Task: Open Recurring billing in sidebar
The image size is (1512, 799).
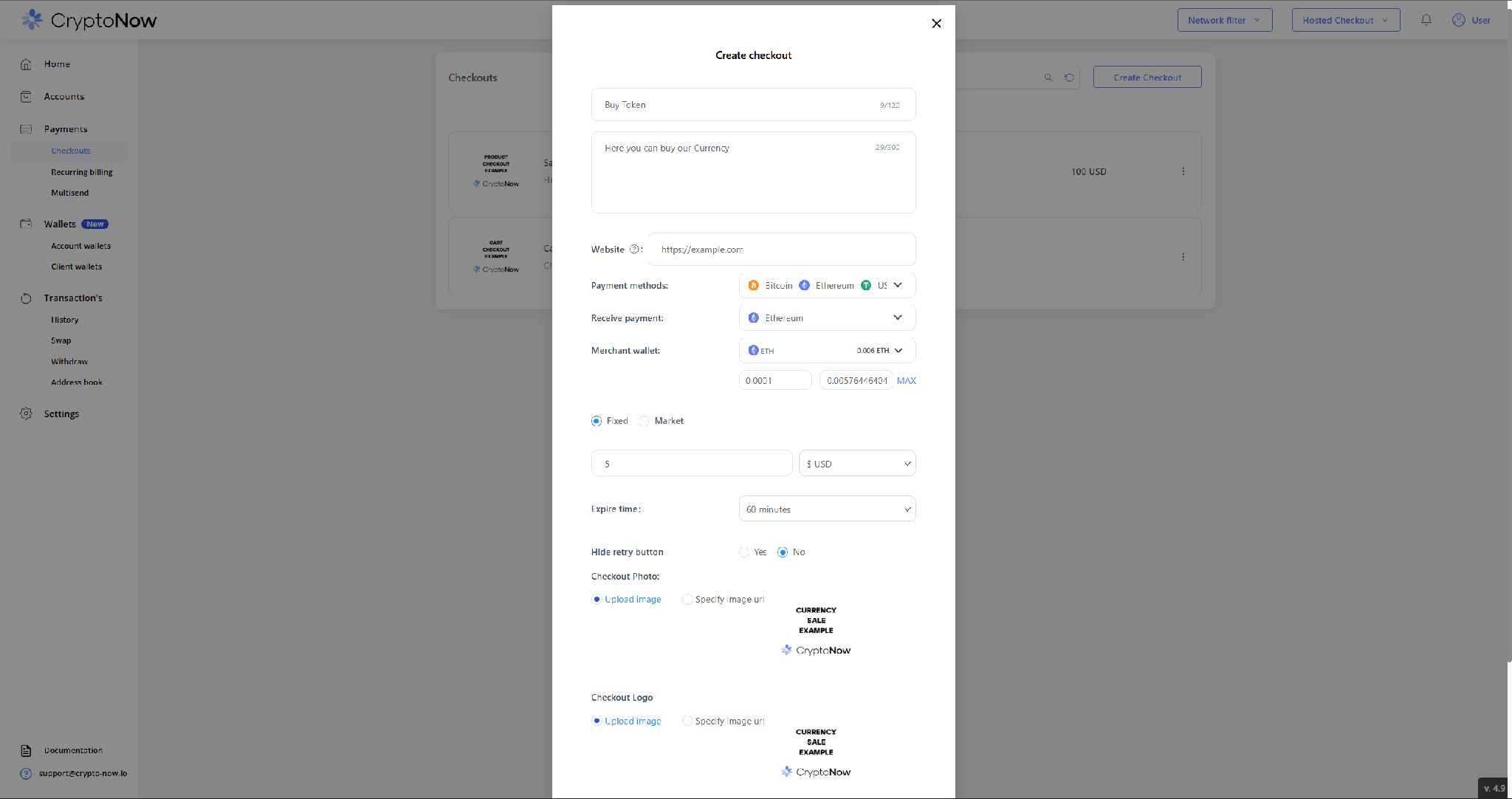Action: pyautogui.click(x=82, y=172)
